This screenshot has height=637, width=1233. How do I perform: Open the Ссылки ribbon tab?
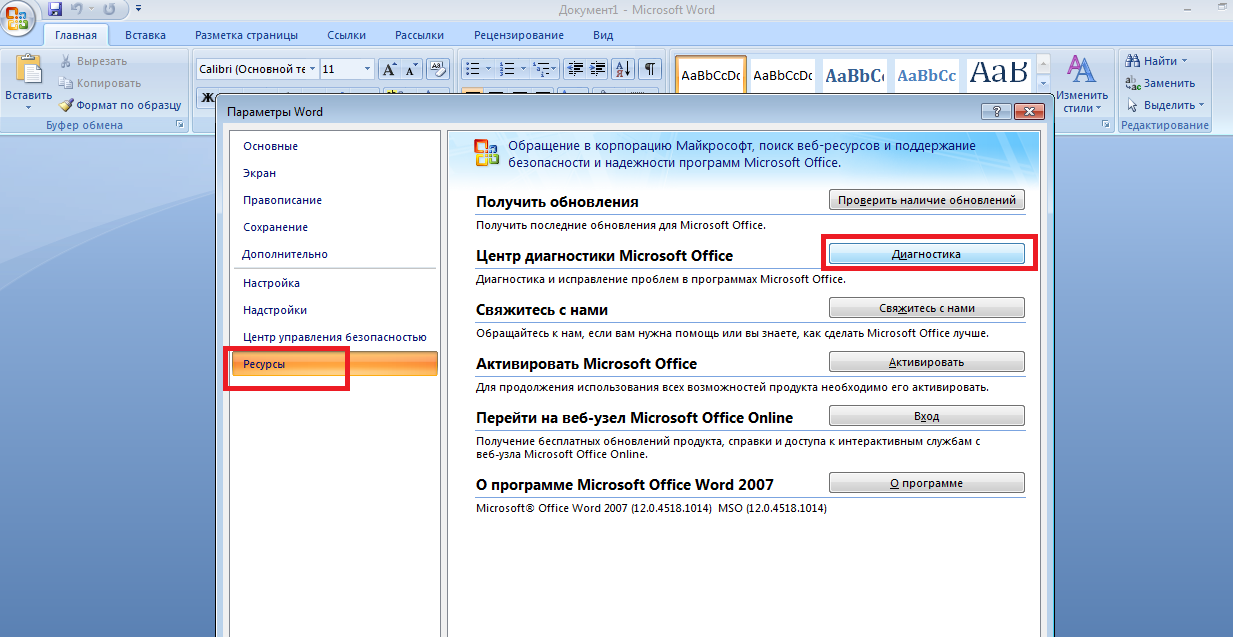(x=346, y=35)
